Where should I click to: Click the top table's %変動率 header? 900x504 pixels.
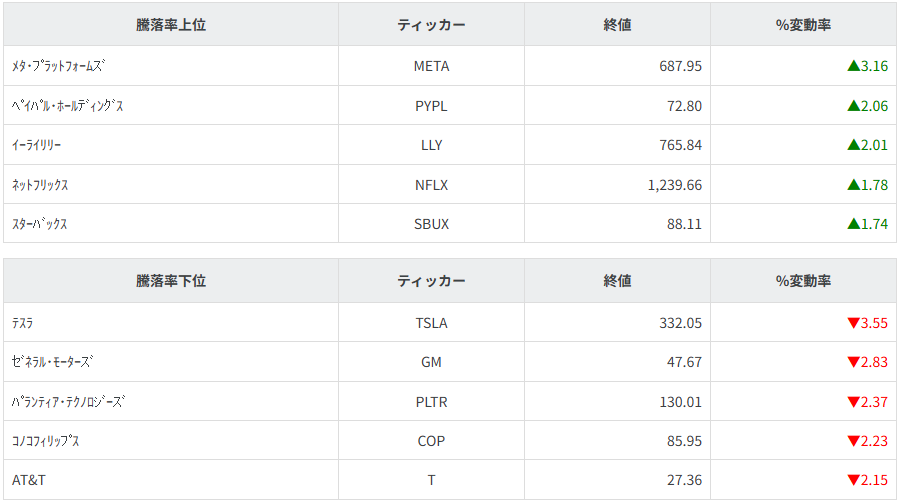coord(803,25)
